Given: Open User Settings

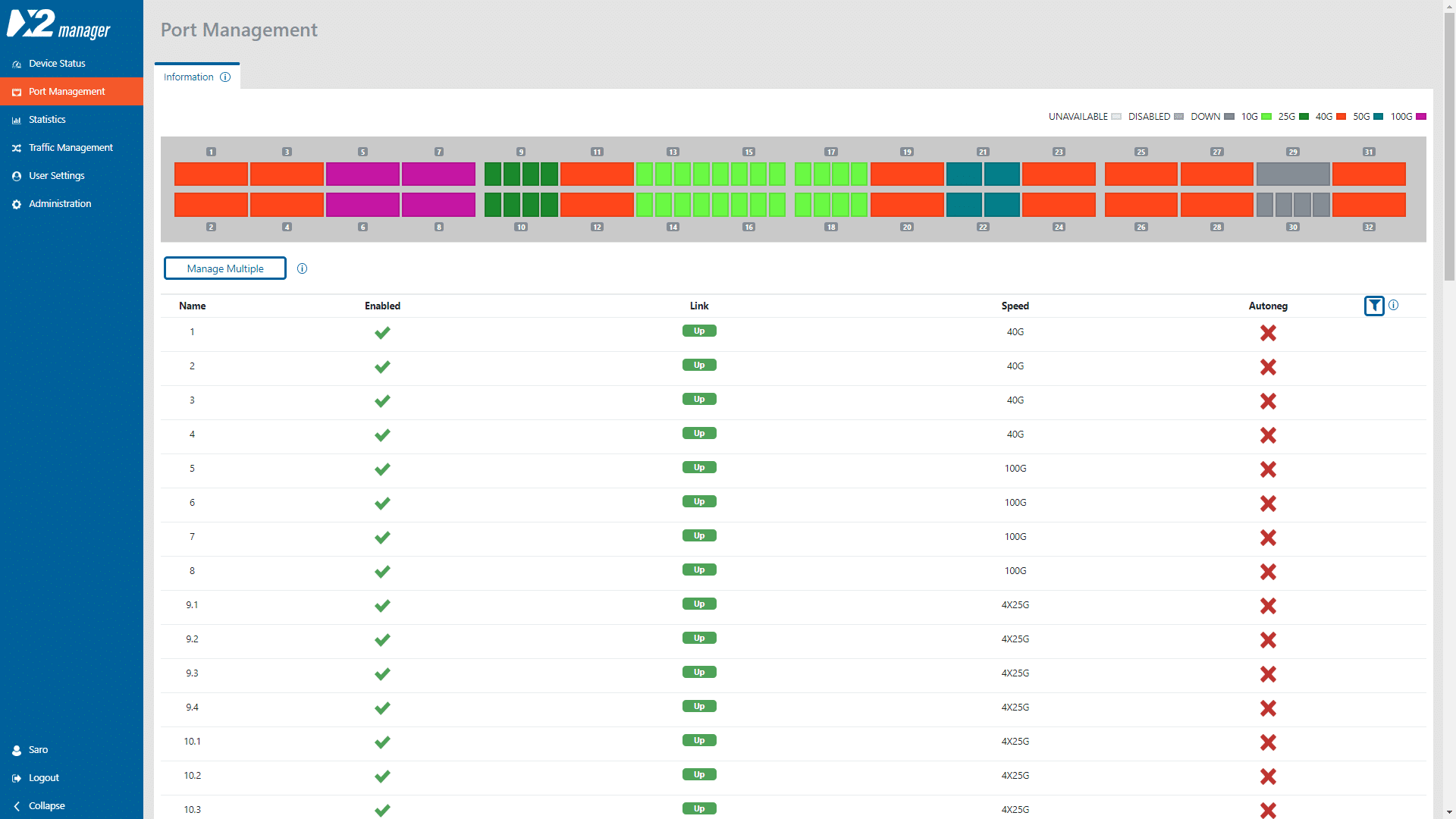Looking at the screenshot, I should (x=56, y=175).
